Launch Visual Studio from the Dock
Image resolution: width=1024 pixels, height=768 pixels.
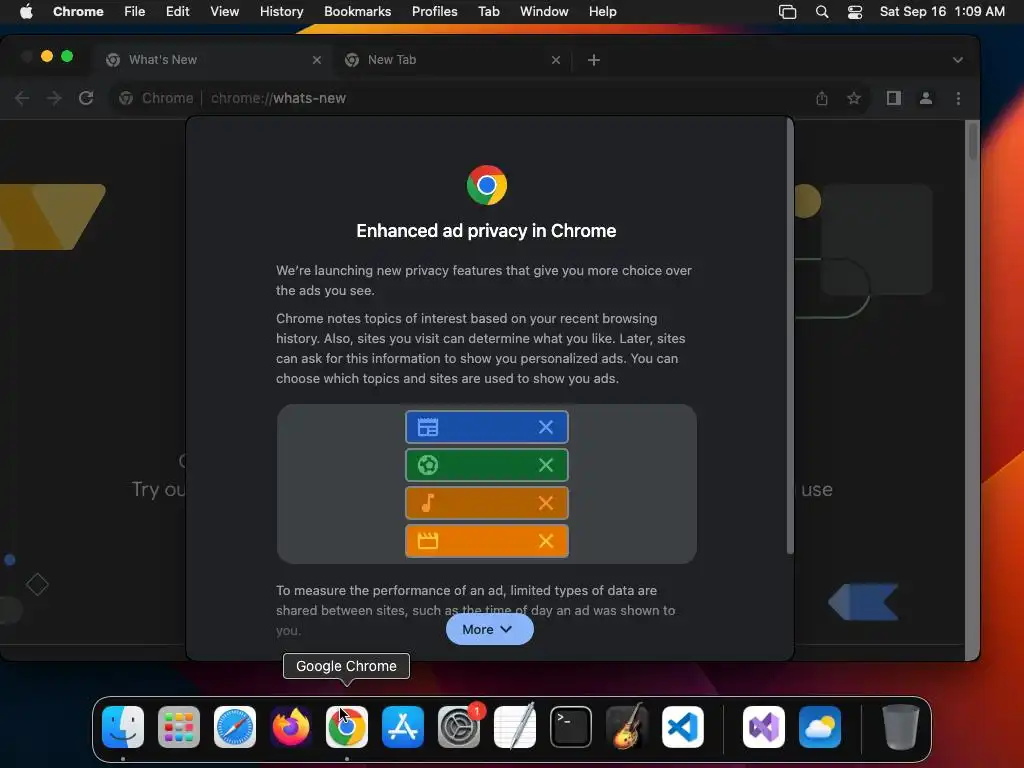(763, 726)
